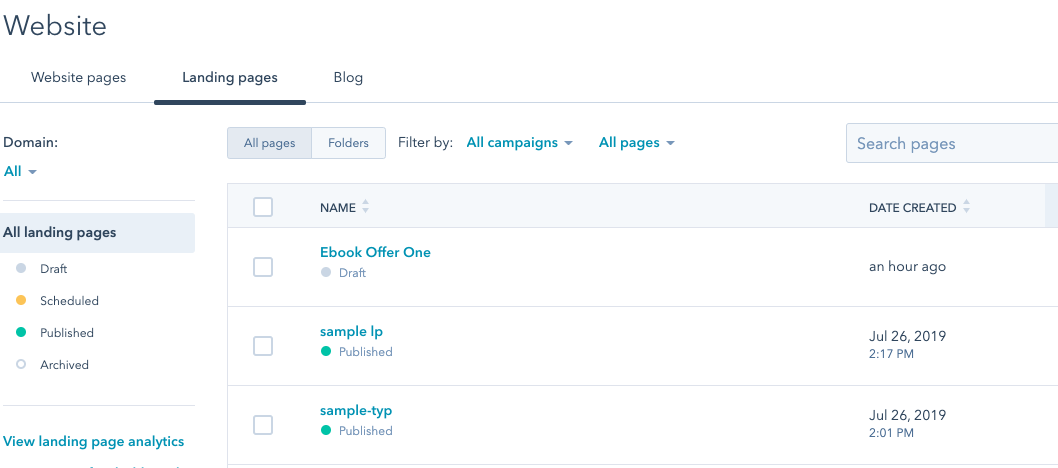Screen dimensions: 1058x468
Task: Select the sample lp row checkbox
Action: pos(263,346)
